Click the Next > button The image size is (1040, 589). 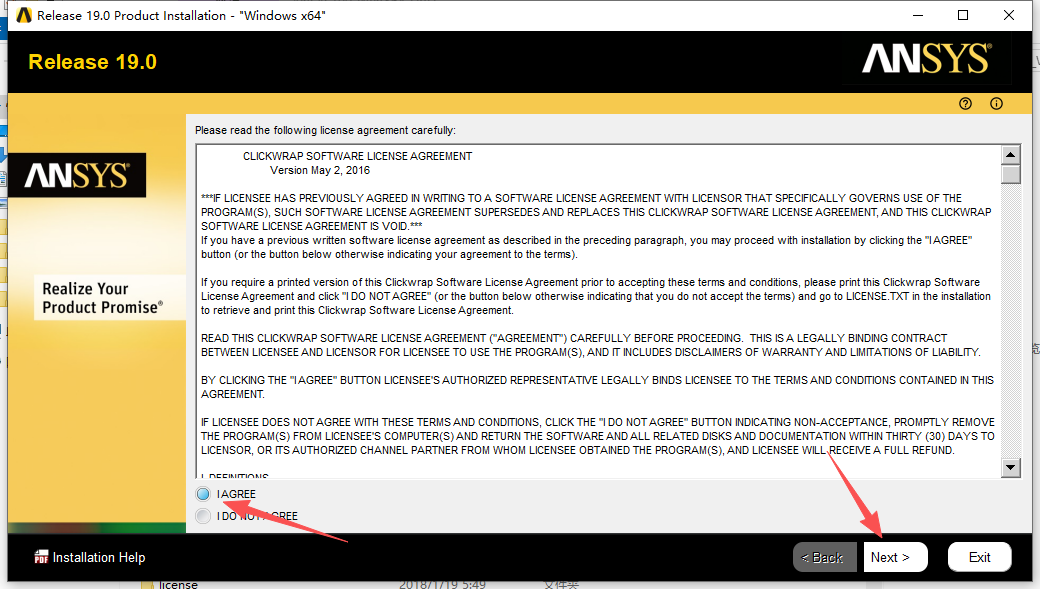pos(895,557)
